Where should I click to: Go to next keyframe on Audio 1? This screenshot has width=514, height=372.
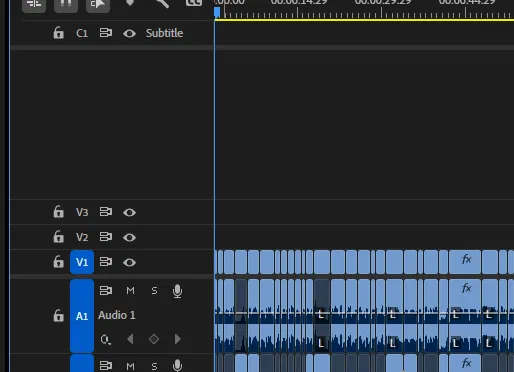178,339
